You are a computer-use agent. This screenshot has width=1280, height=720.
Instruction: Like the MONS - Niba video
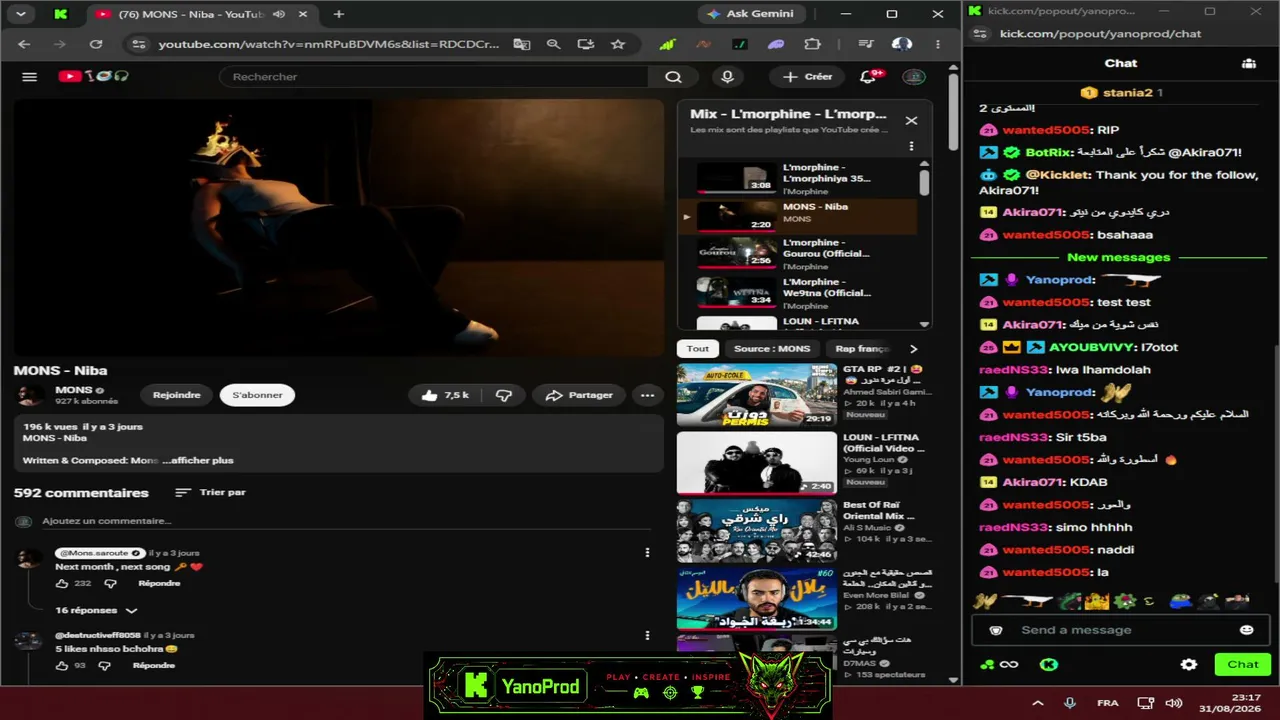point(445,395)
